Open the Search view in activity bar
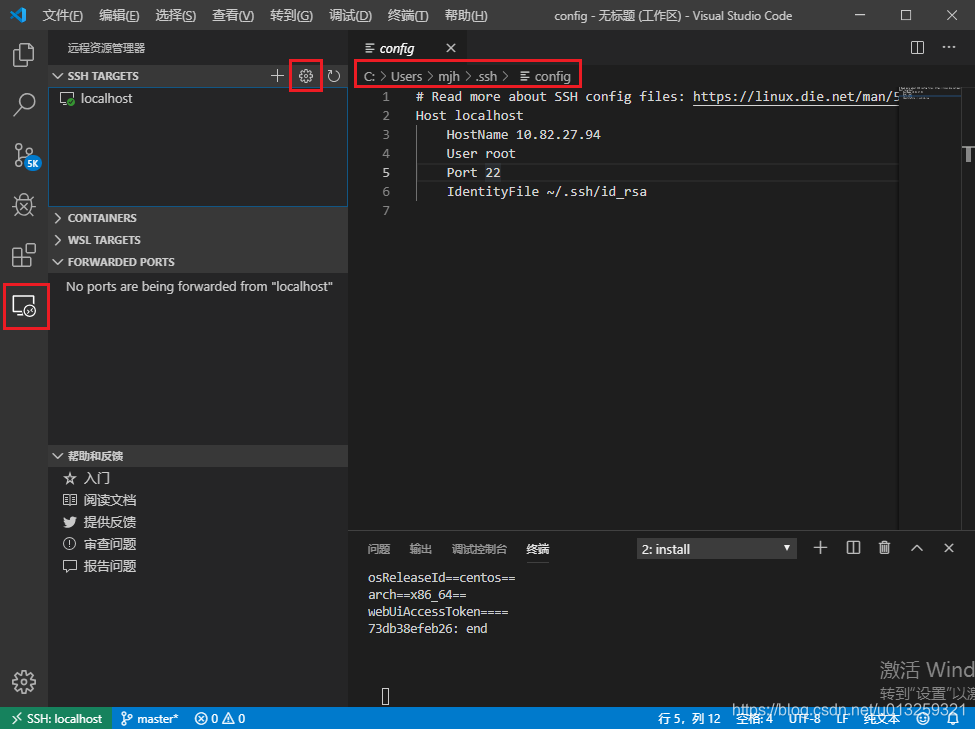Viewport: 975px width, 729px height. [24, 104]
